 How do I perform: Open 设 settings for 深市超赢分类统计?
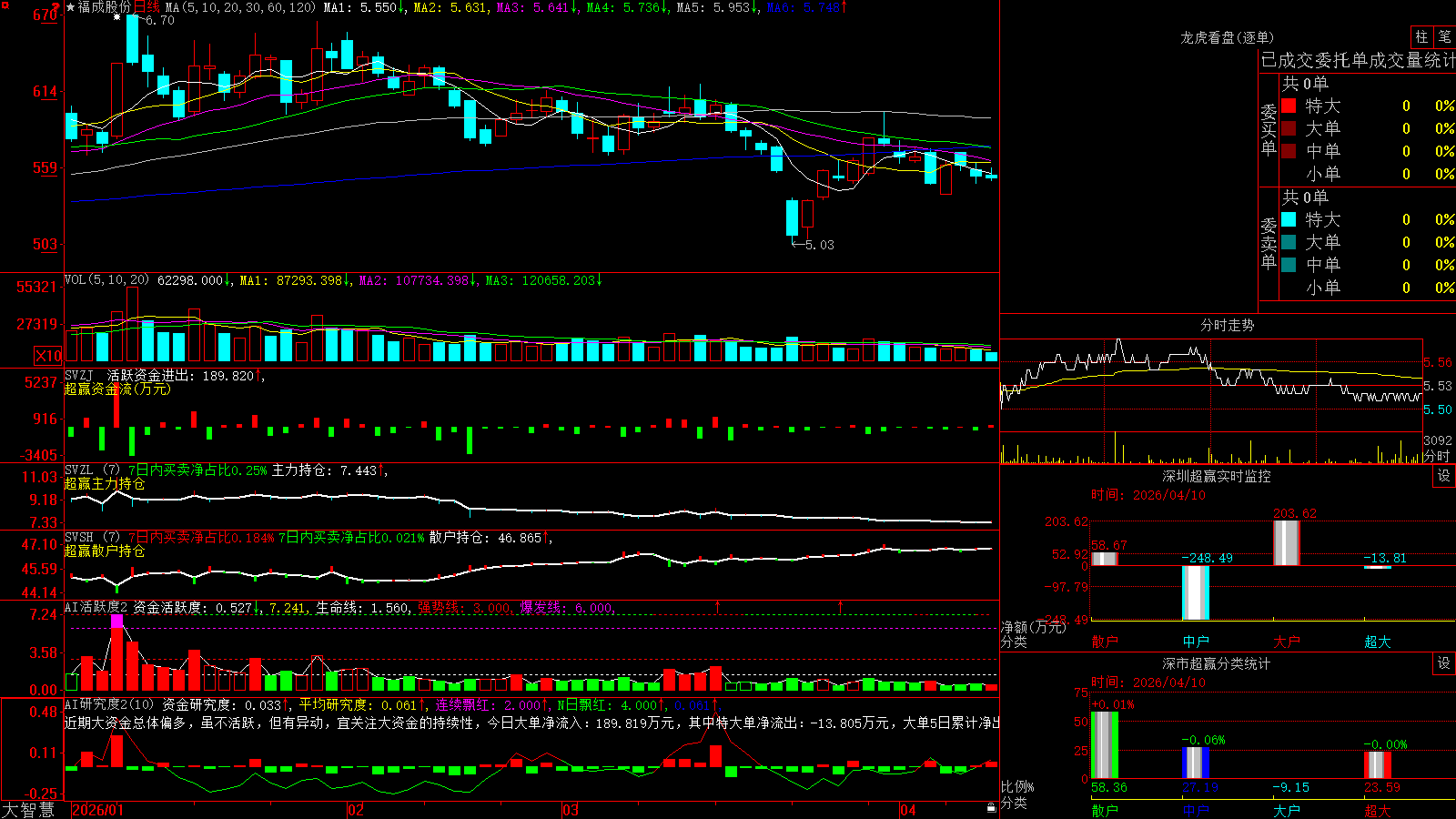click(1444, 663)
